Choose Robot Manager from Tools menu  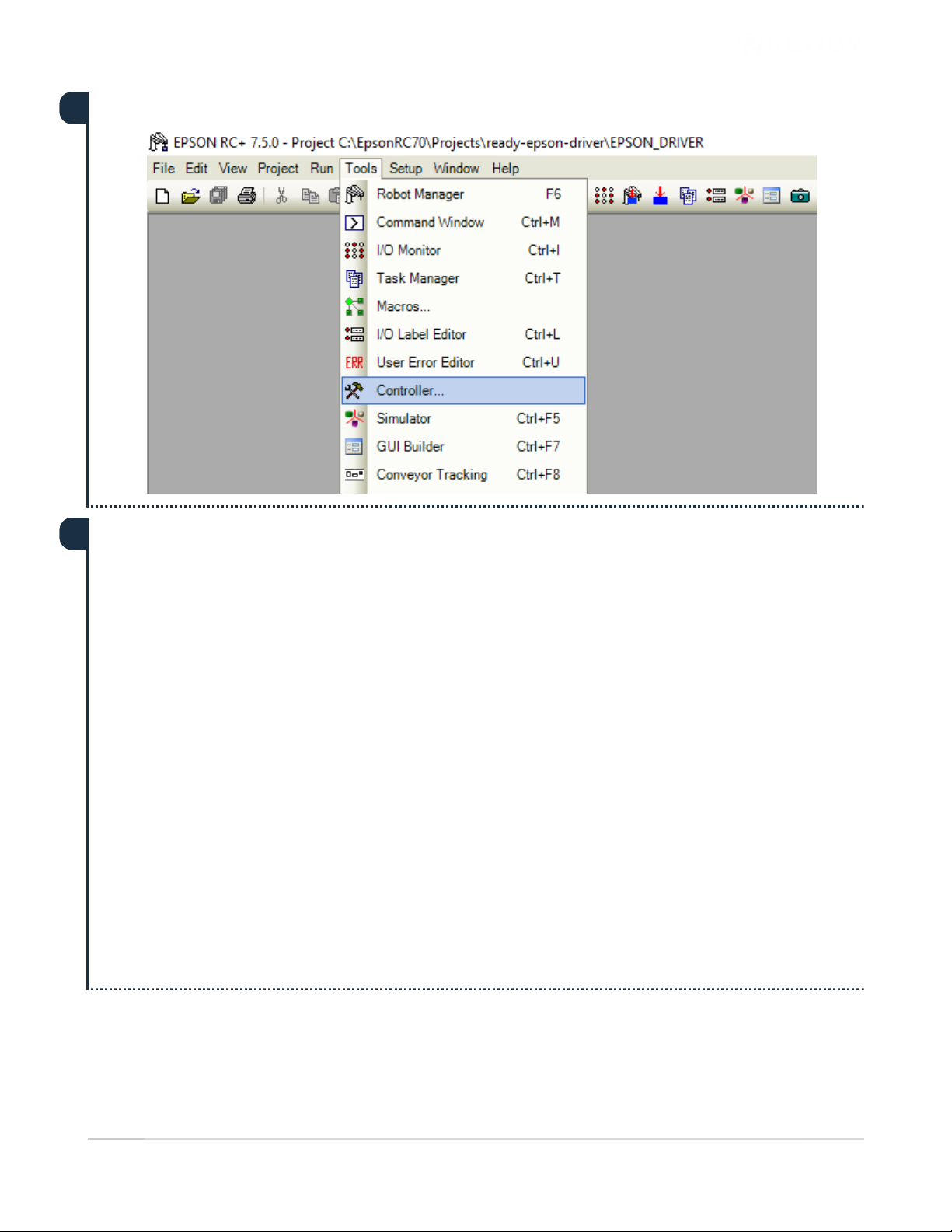click(463, 194)
